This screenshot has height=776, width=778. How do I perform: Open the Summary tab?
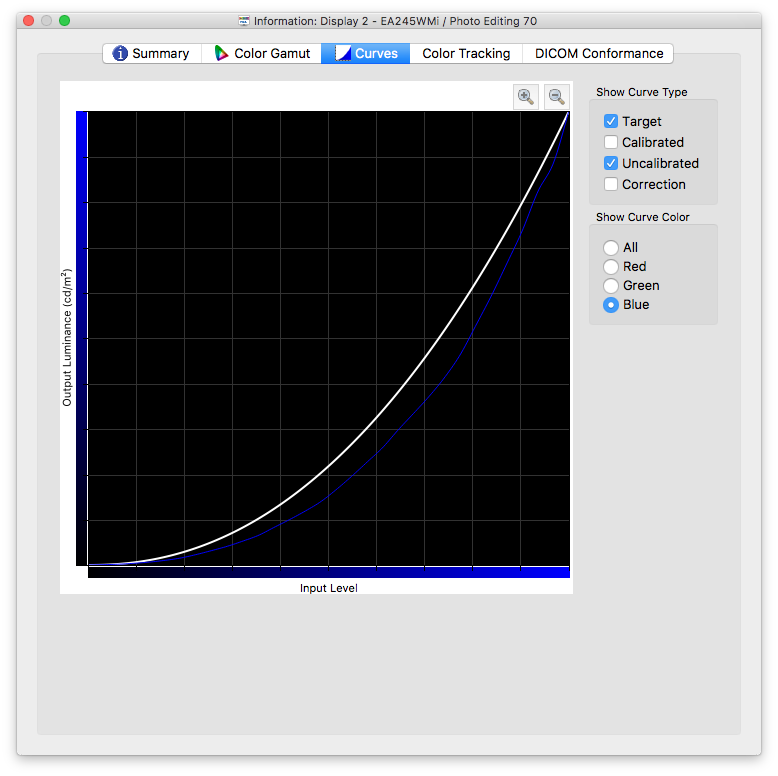[x=151, y=53]
